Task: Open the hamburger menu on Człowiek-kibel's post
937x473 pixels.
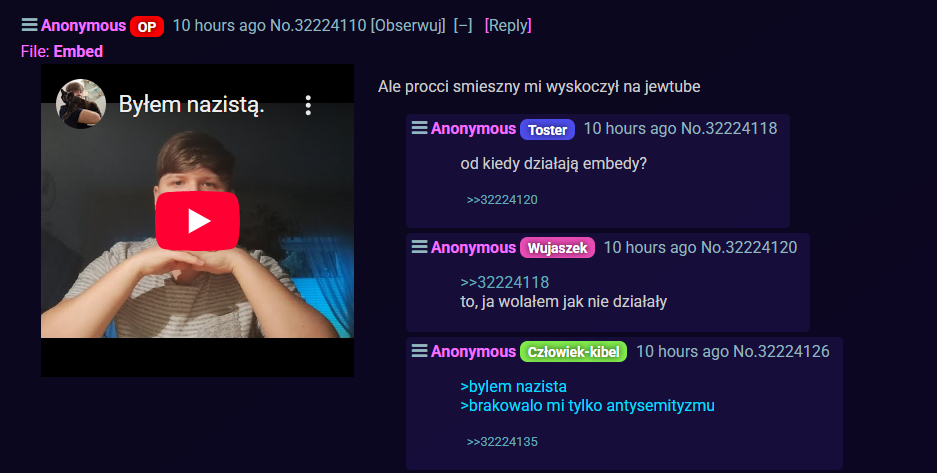Action: point(419,351)
